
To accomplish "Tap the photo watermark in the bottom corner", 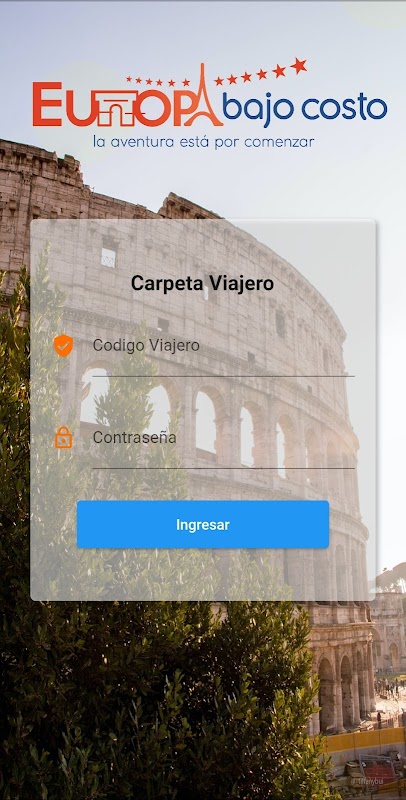I will click(366, 781).
